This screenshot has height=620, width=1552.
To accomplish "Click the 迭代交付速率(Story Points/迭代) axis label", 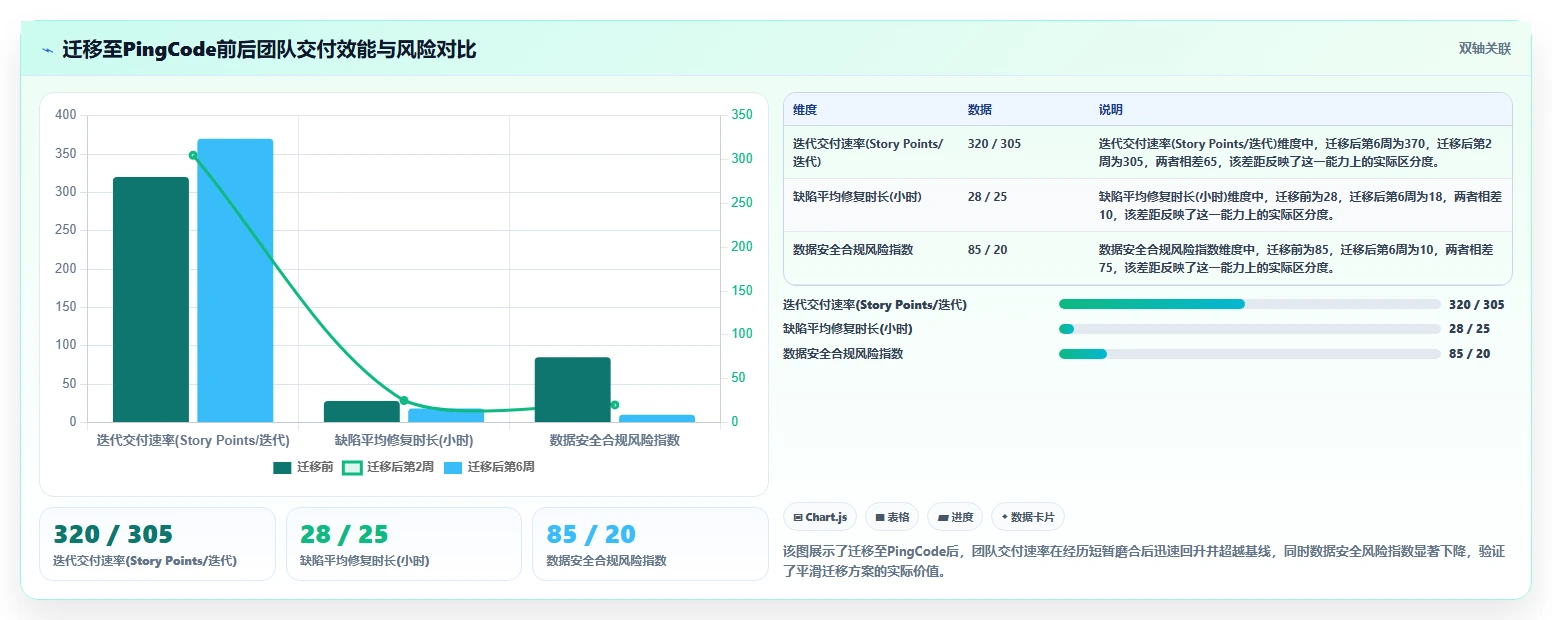I will (193, 440).
